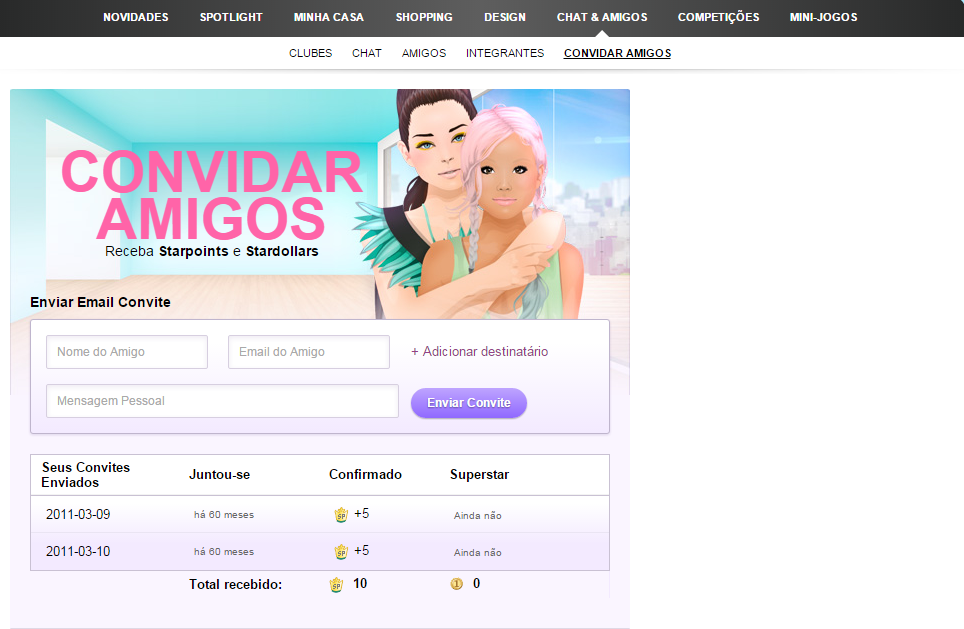Image resolution: width=964 pixels, height=629 pixels.
Task: Click starpoint icon in 2011-03-10 row
Action: (341, 552)
